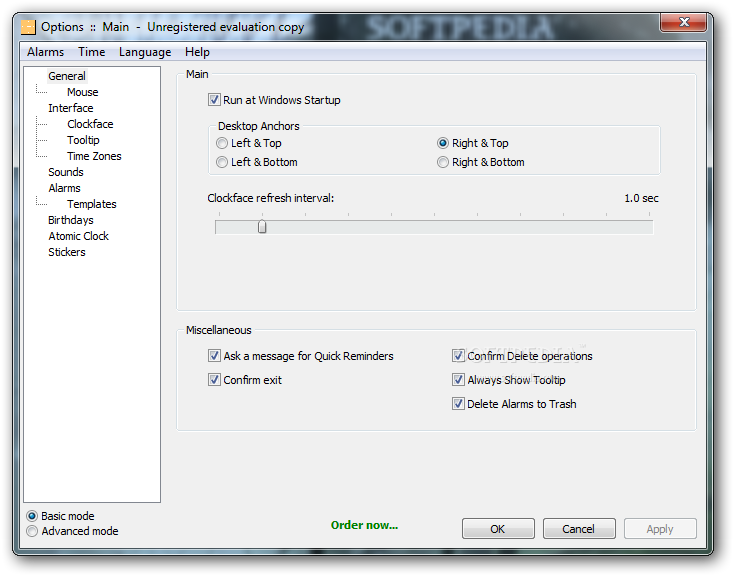The width and height of the screenshot is (734, 576).
Task: Toggle Always Show Tooltip option
Action: click(x=458, y=380)
